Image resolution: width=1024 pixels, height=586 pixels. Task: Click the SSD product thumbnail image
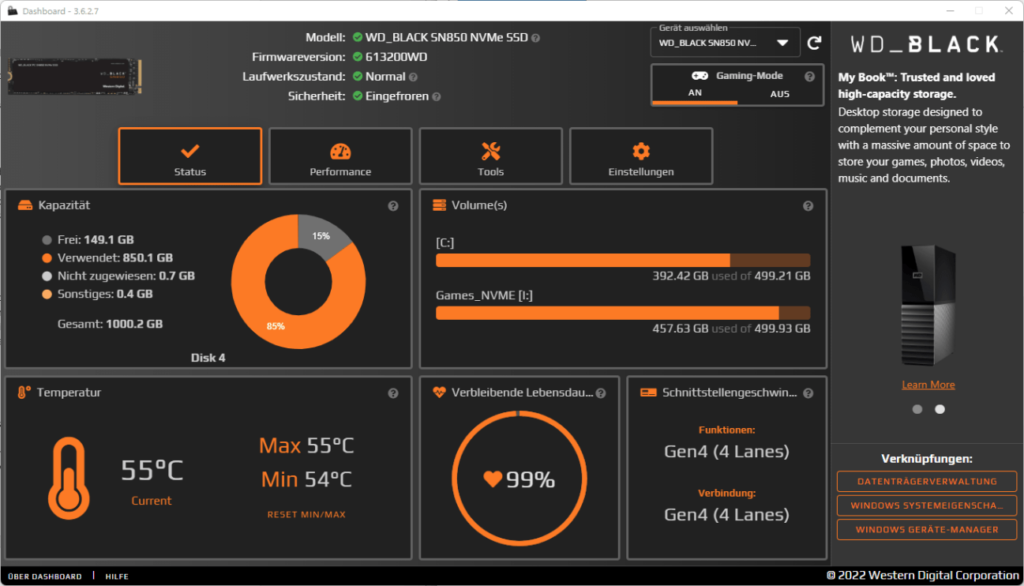pyautogui.click(x=74, y=76)
